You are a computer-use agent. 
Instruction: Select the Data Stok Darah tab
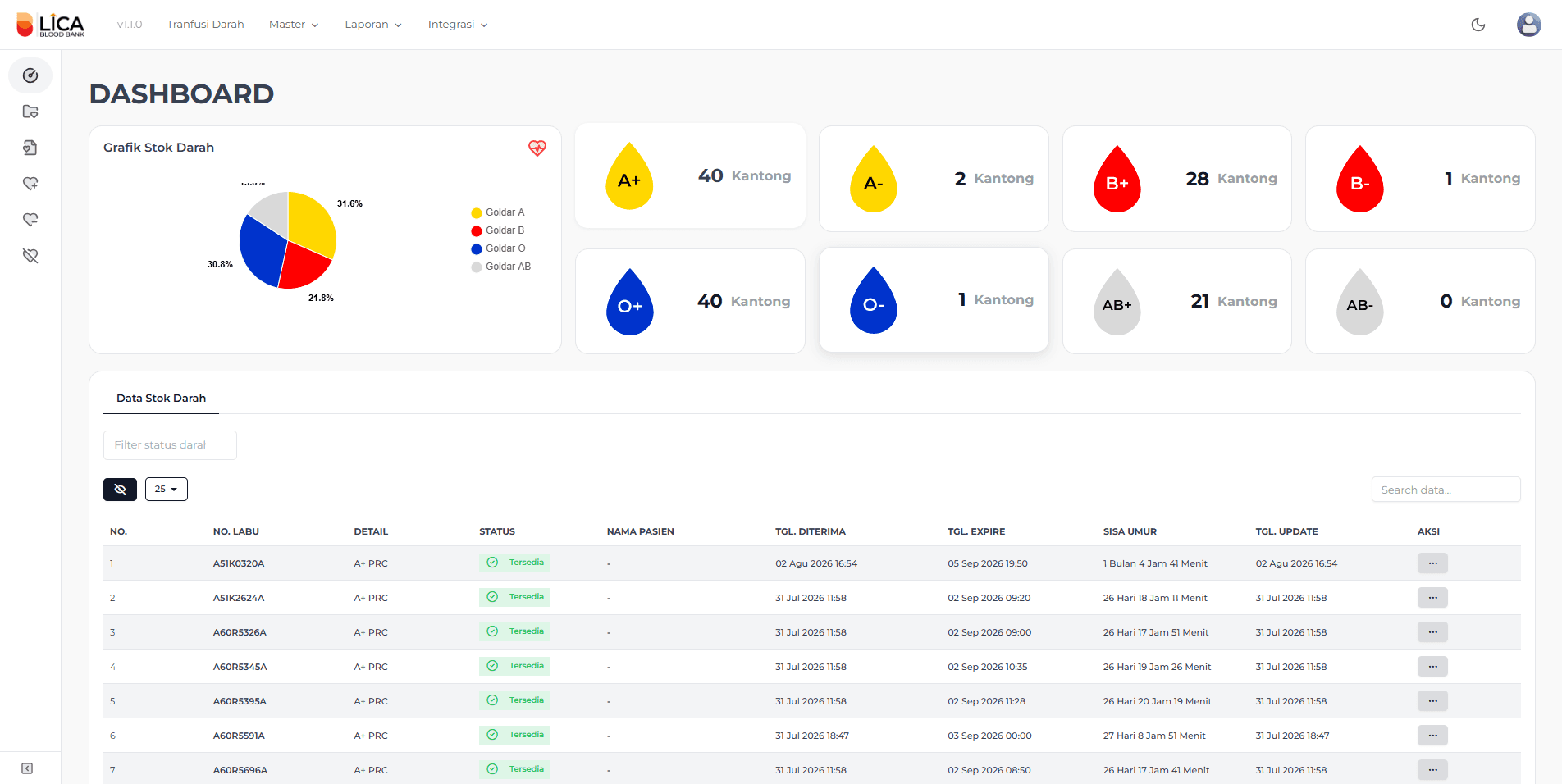pyautogui.click(x=161, y=398)
